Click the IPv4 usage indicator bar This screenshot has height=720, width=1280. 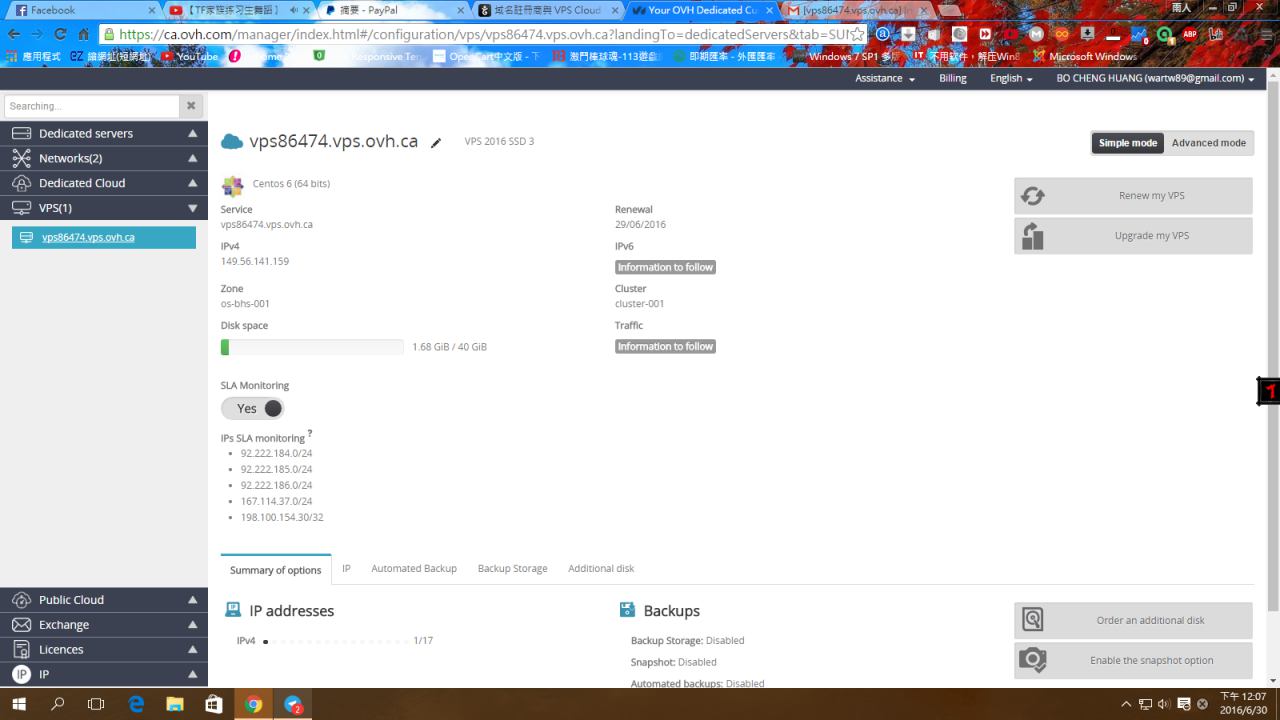coord(335,641)
